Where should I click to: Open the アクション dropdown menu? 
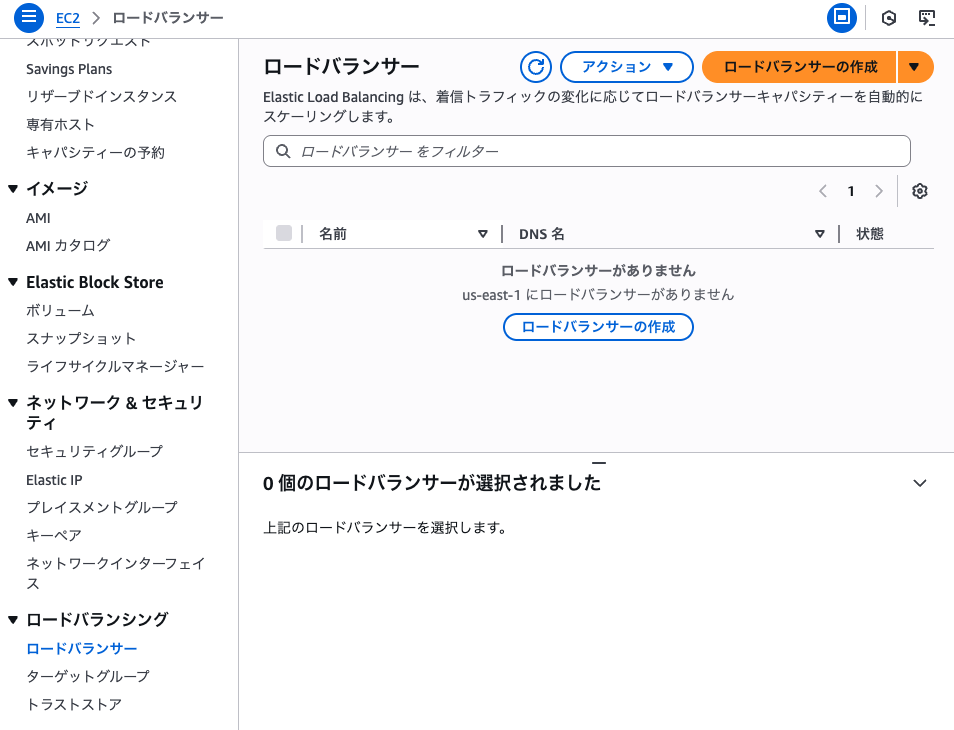pyautogui.click(x=629, y=67)
